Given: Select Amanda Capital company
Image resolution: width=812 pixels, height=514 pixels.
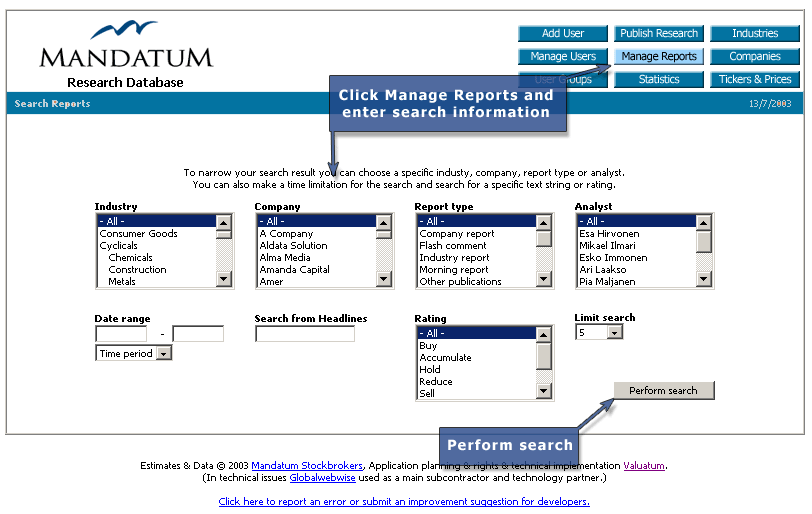Looking at the screenshot, I should click(317, 269).
